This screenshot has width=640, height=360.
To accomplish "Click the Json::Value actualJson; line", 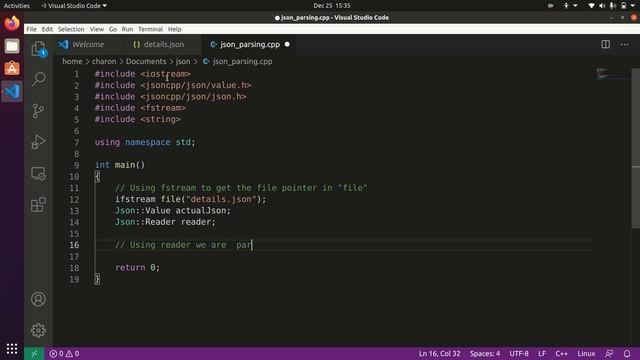I will 173,211.
